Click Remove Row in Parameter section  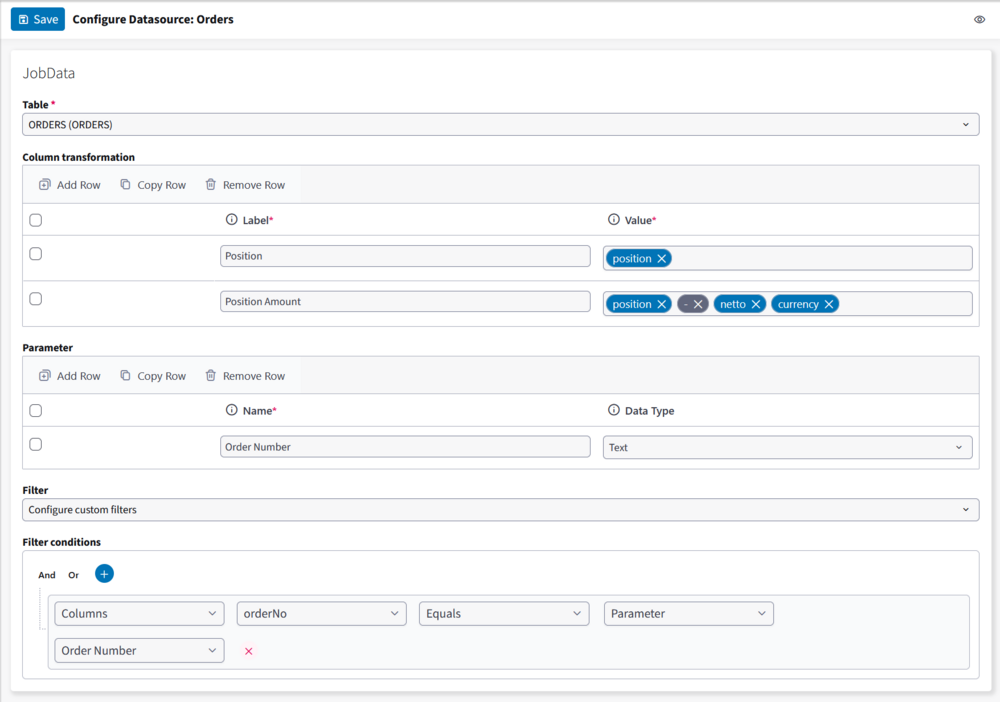tap(245, 376)
